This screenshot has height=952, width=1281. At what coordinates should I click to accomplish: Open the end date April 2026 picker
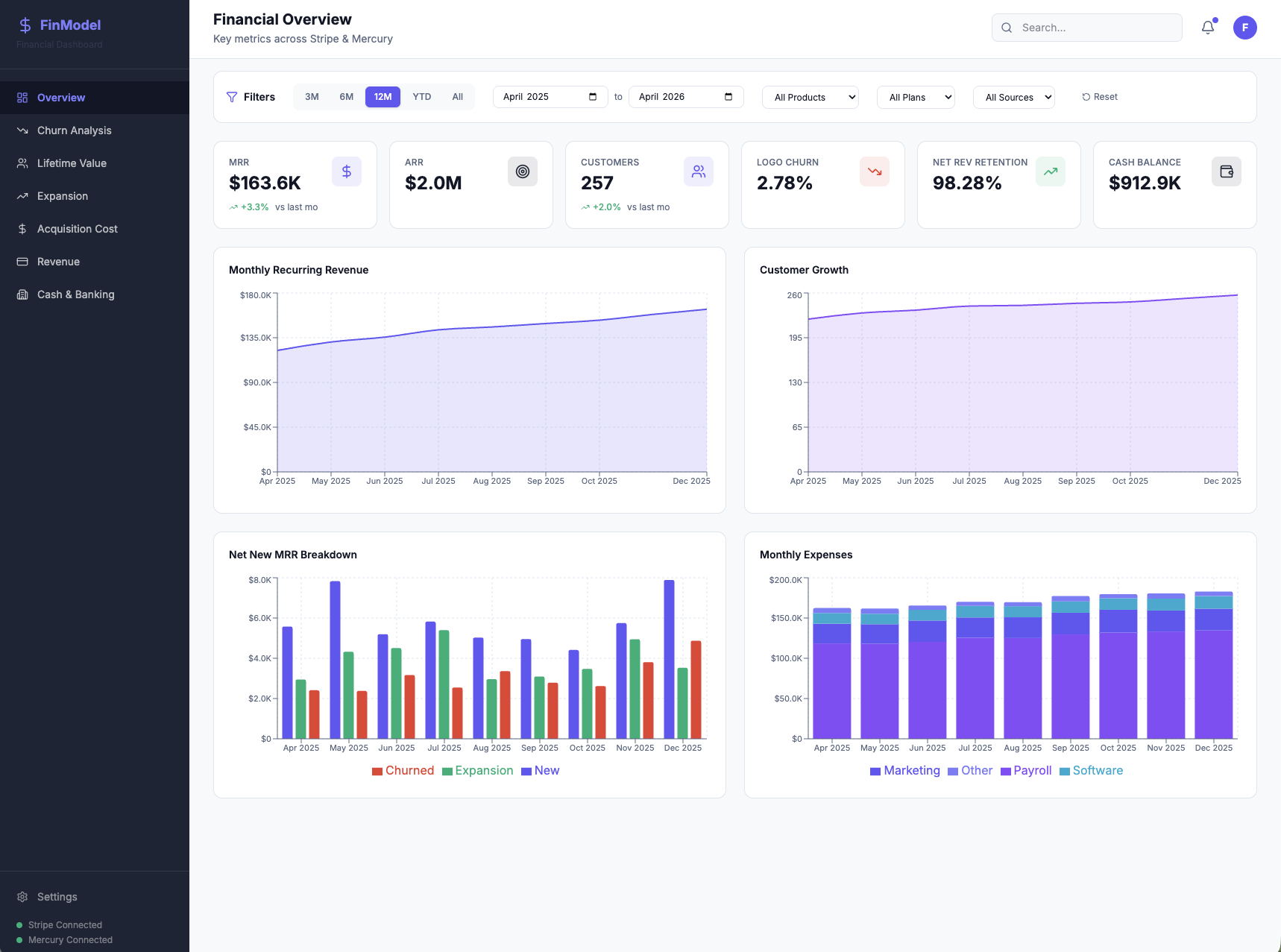686,97
